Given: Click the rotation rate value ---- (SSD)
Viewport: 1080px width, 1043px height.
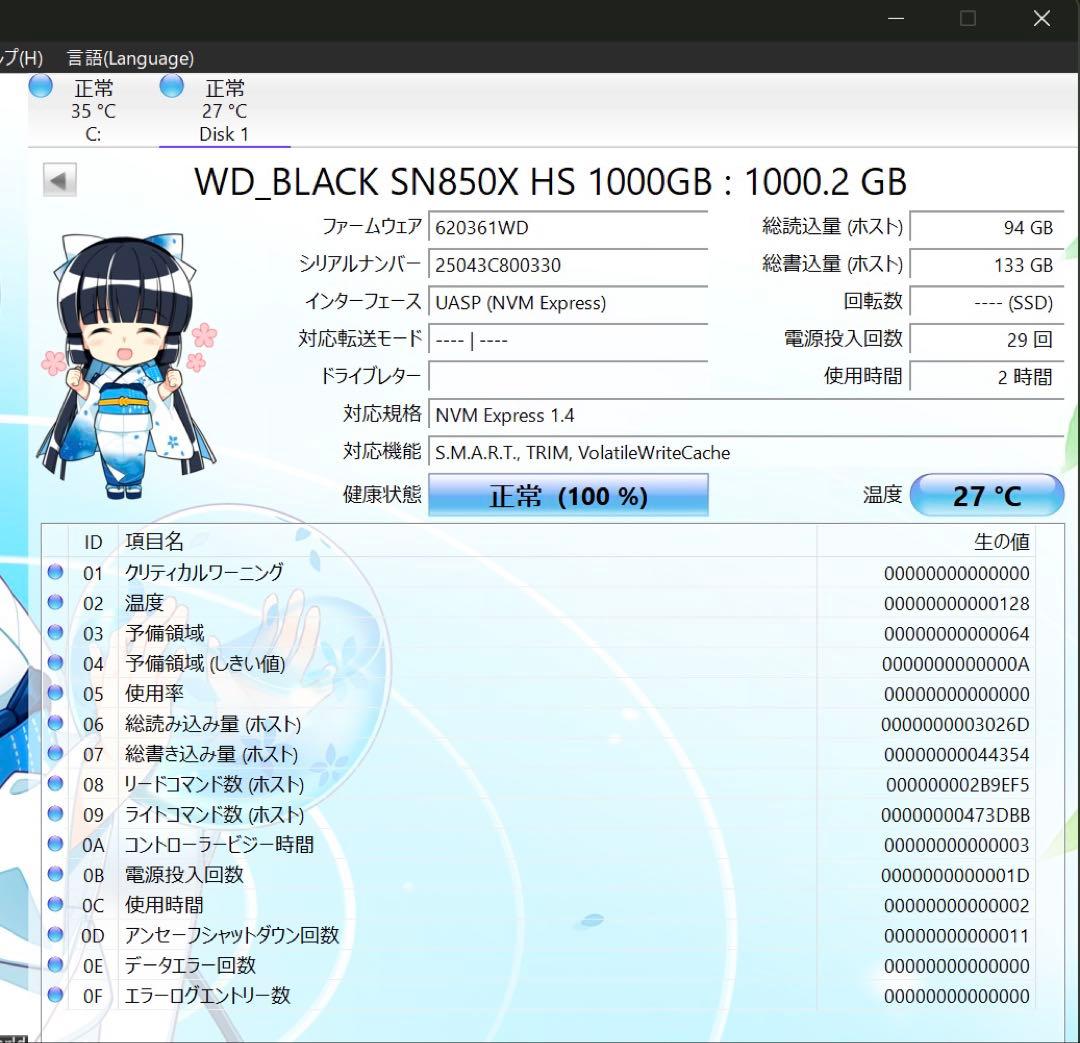Looking at the screenshot, I should 987,302.
